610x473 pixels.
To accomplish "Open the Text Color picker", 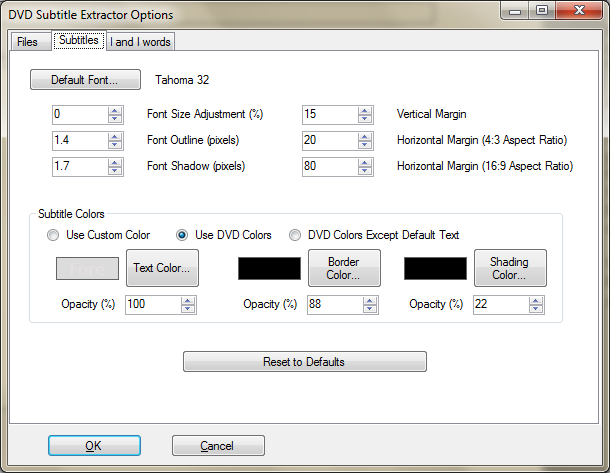I will [162, 268].
